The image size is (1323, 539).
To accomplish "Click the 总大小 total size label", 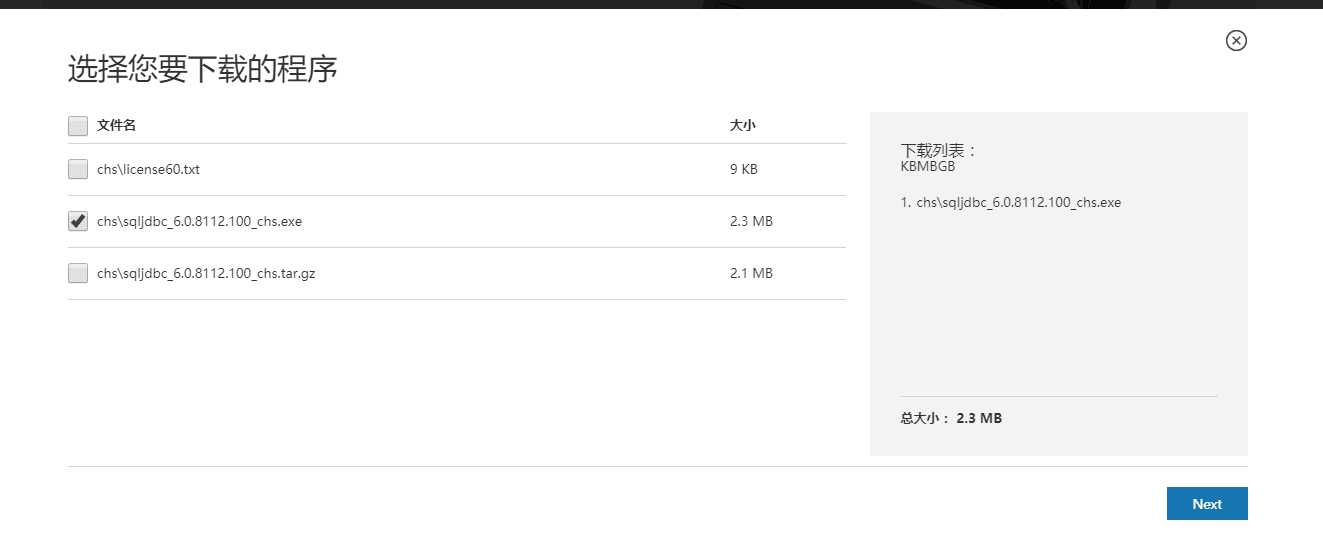I will click(925, 419).
